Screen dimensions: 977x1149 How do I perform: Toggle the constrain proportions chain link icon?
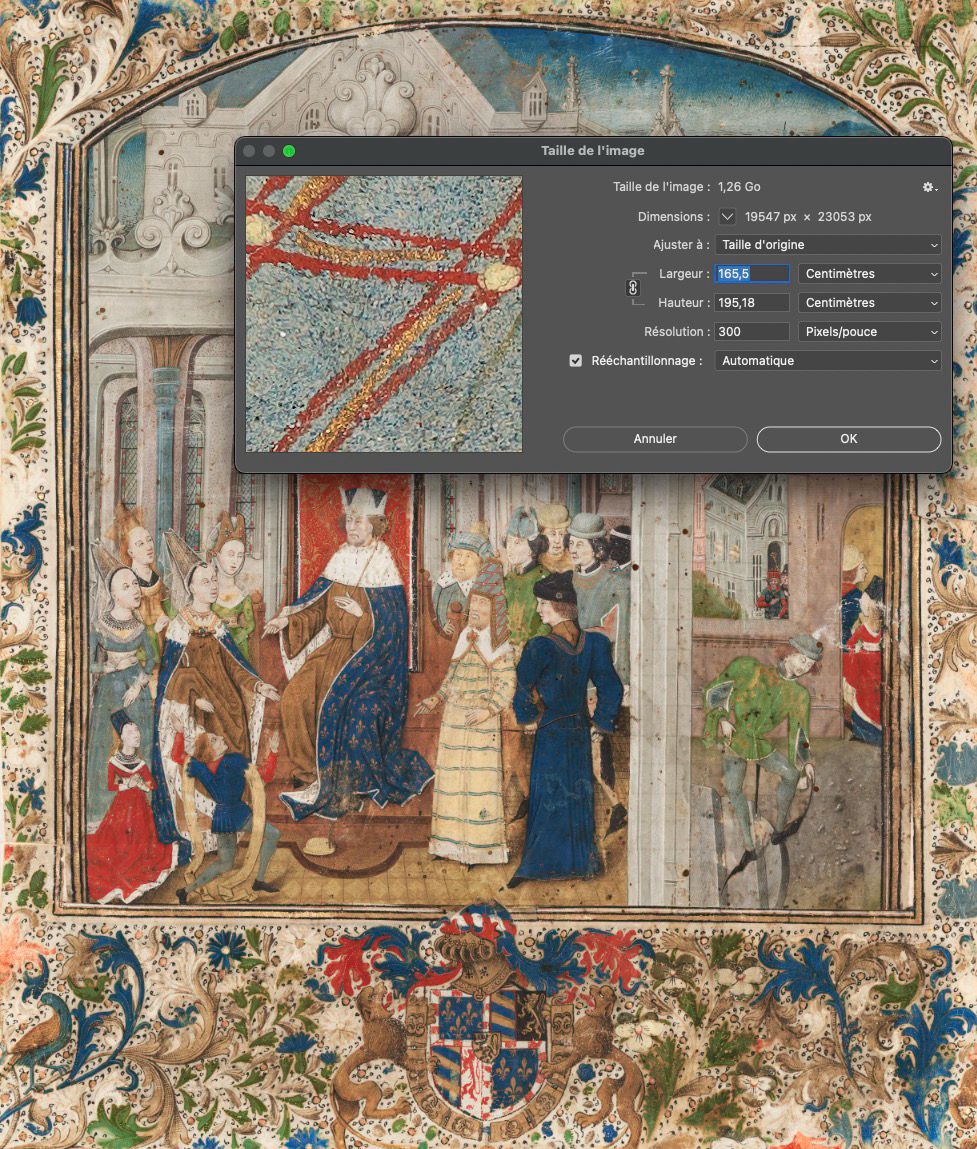click(x=632, y=288)
